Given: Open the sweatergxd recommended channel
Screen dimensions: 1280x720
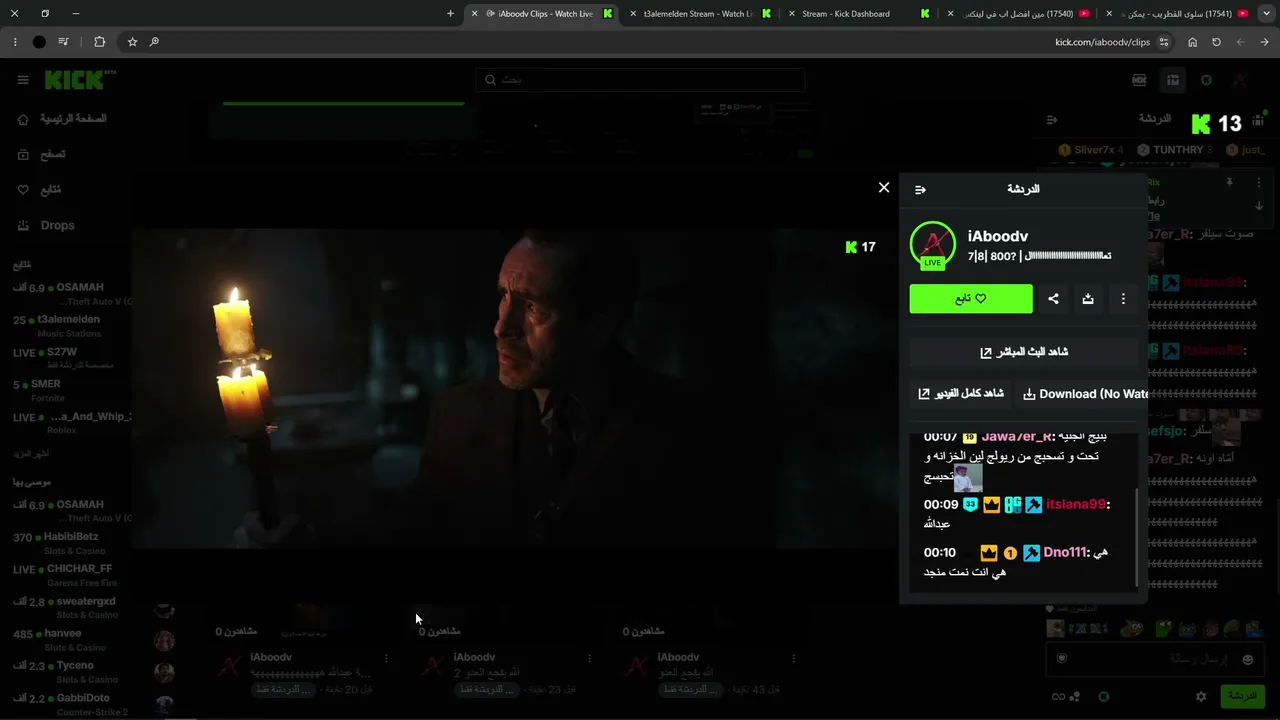Looking at the screenshot, I should (66, 608).
